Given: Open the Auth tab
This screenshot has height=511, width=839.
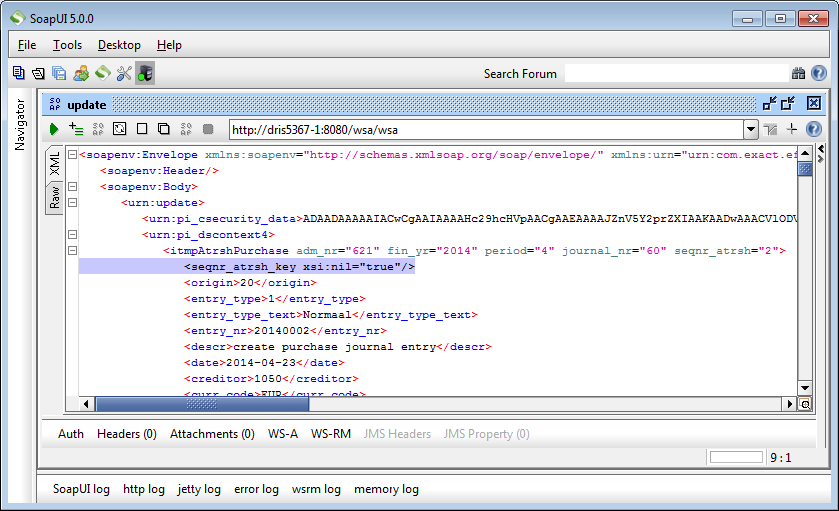Looking at the screenshot, I should click(x=71, y=434).
